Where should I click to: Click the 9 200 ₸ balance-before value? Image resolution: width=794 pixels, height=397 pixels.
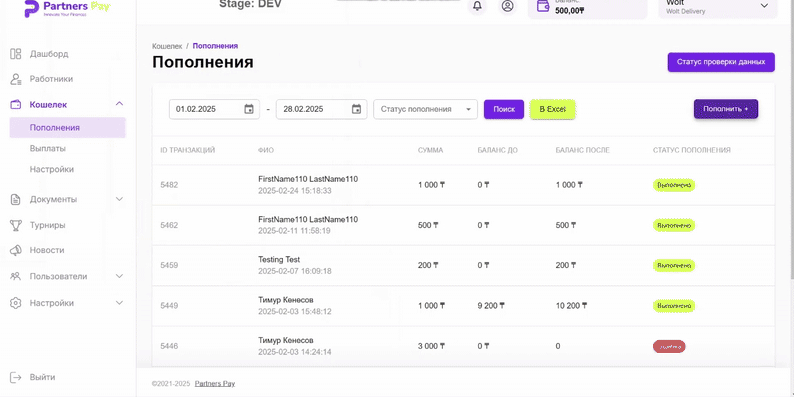491,306
